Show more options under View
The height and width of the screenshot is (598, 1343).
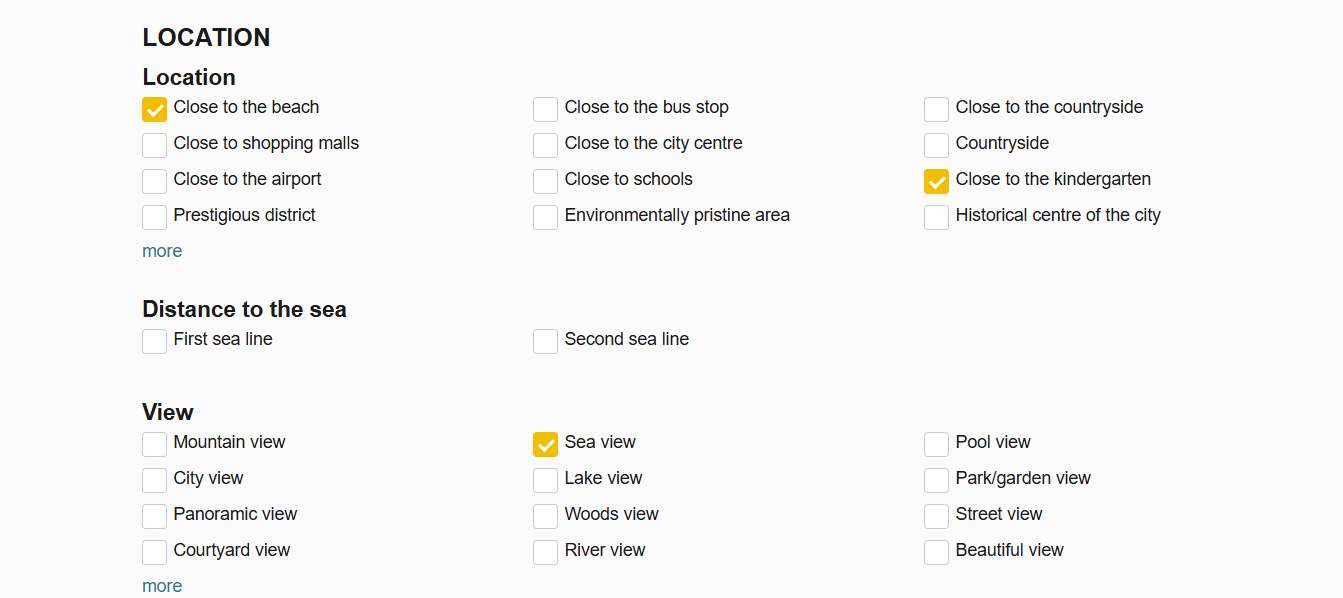[x=162, y=586]
